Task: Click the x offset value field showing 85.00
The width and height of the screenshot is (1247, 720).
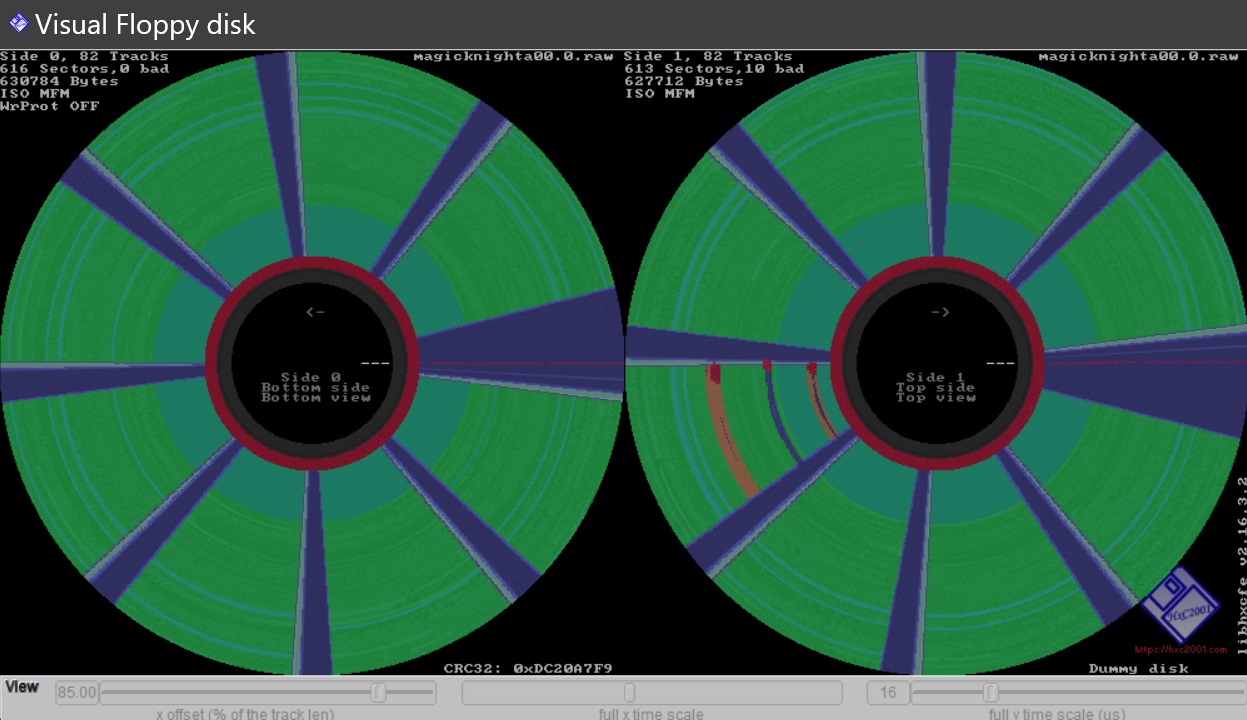Action: (x=76, y=693)
